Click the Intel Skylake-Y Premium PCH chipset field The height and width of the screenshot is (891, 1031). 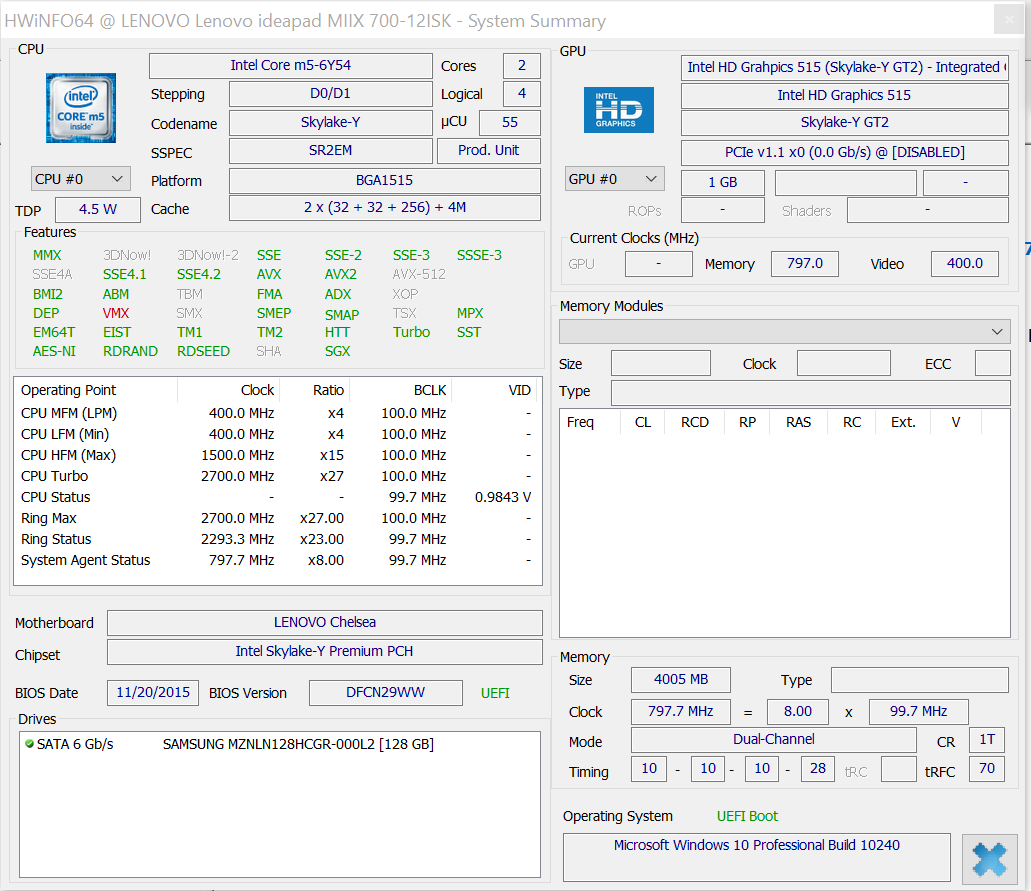click(324, 652)
